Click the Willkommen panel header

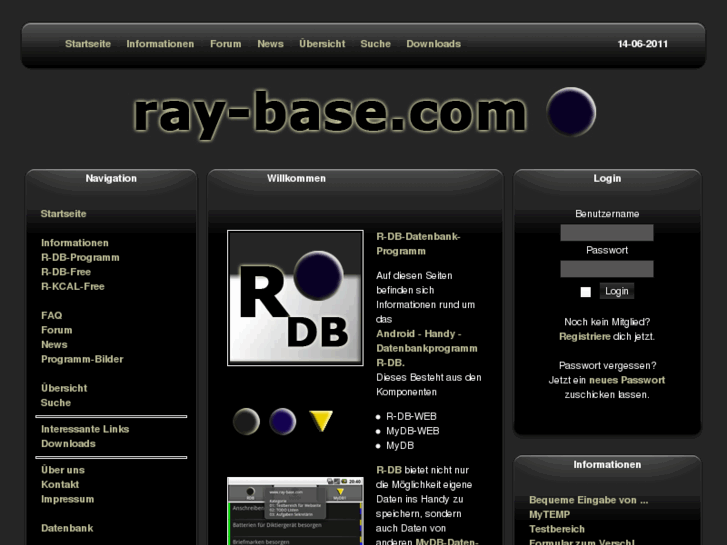[x=296, y=178]
